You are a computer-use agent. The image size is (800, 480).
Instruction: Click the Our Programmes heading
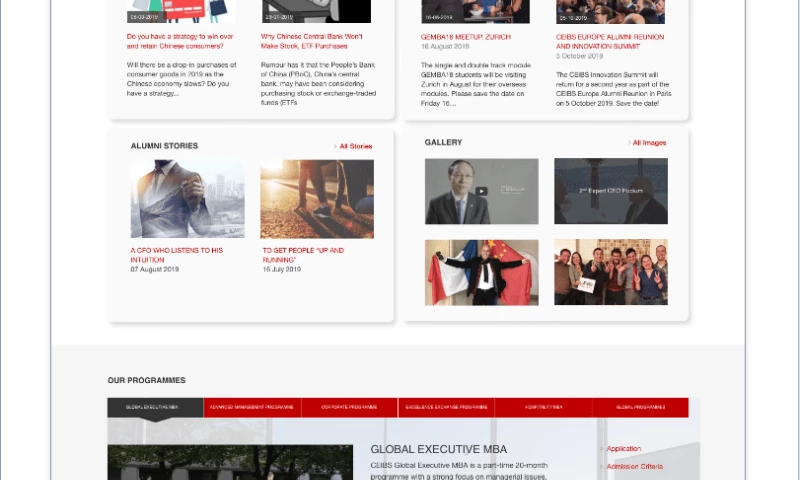click(146, 381)
